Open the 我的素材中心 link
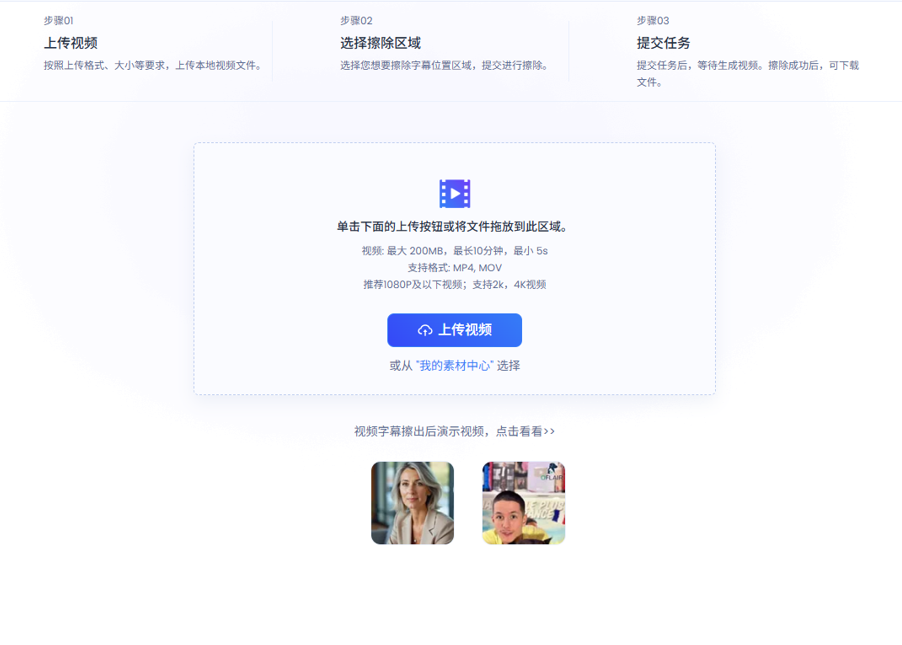 coord(454,366)
